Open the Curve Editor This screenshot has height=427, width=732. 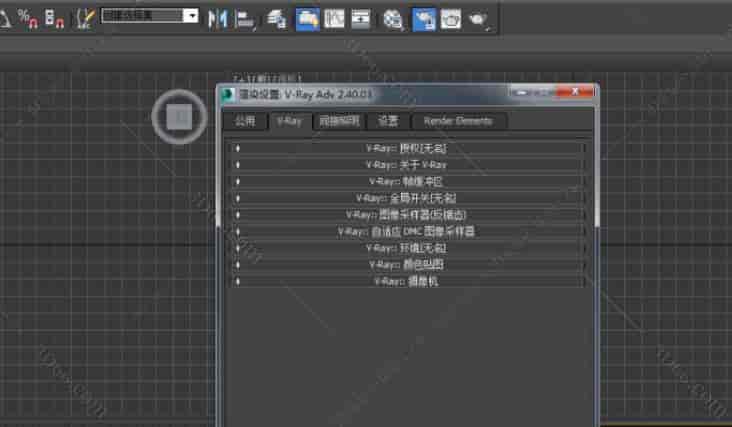coord(335,18)
